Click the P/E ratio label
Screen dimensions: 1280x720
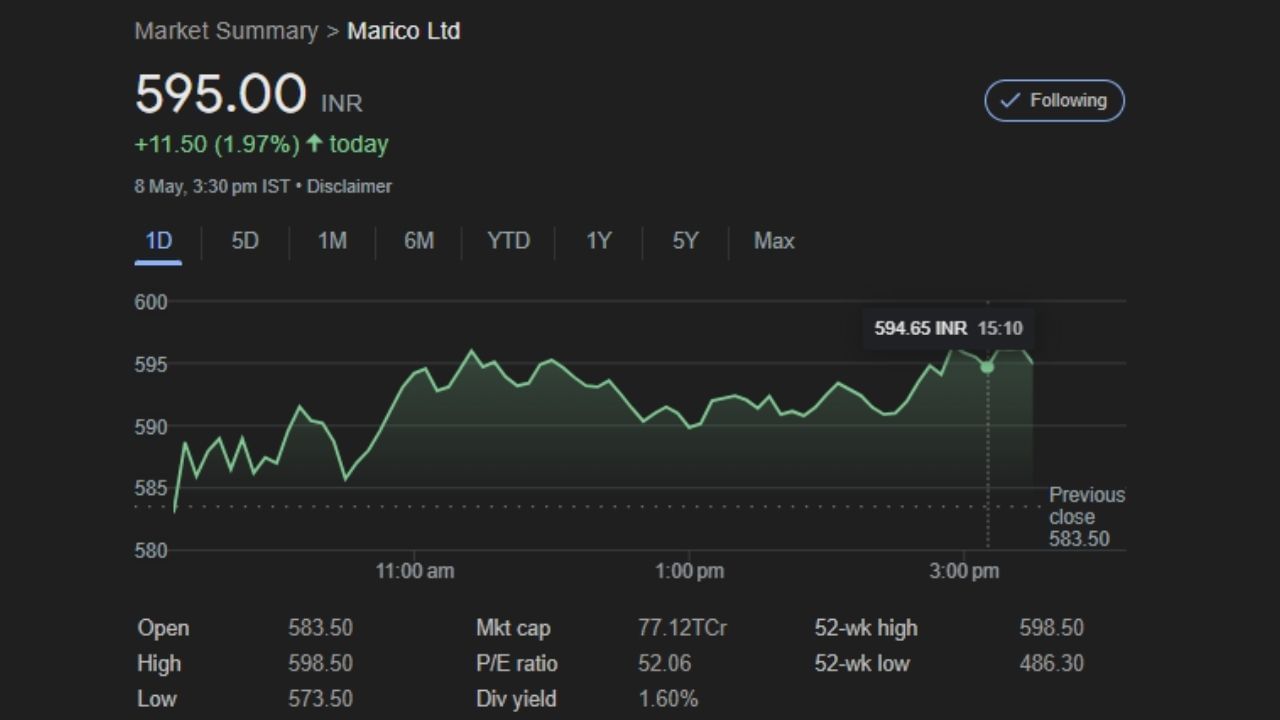517,663
